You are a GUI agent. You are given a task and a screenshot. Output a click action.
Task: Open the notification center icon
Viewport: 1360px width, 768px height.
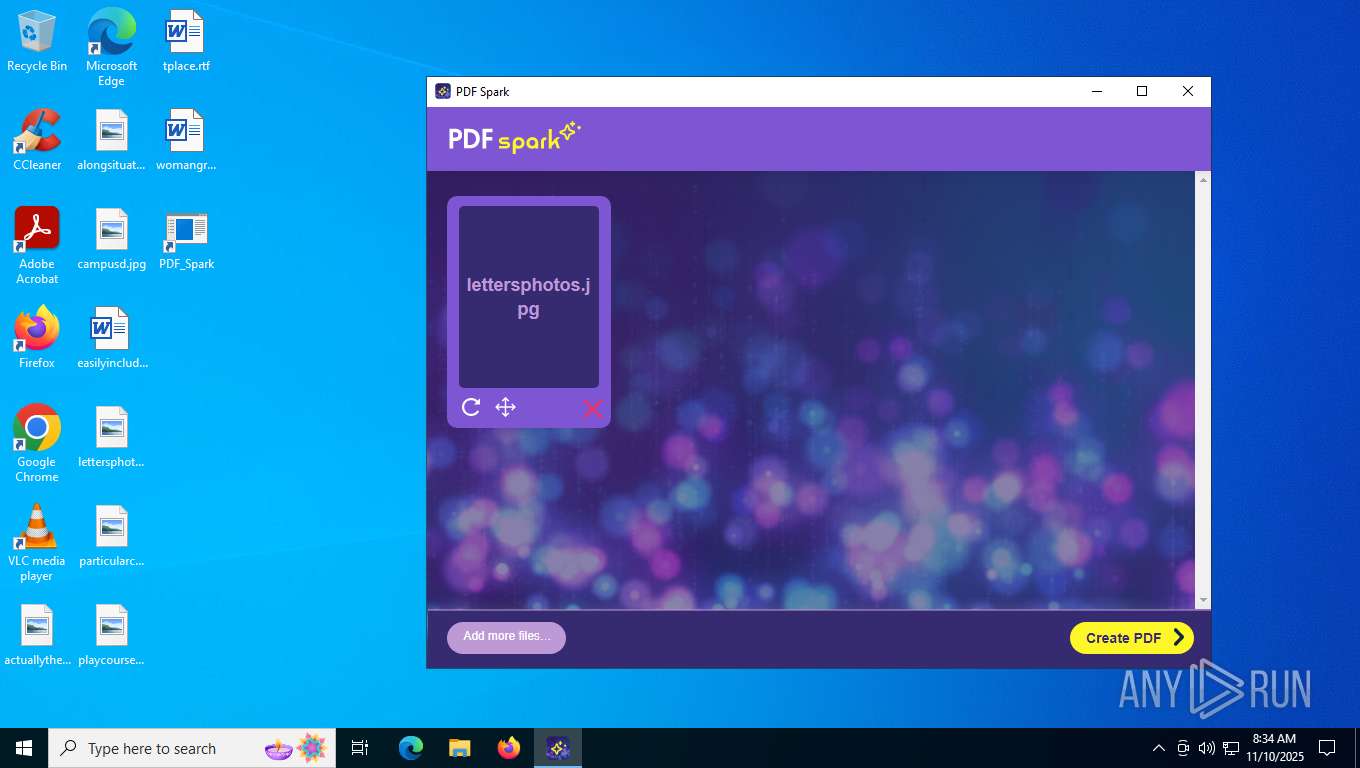click(x=1327, y=748)
